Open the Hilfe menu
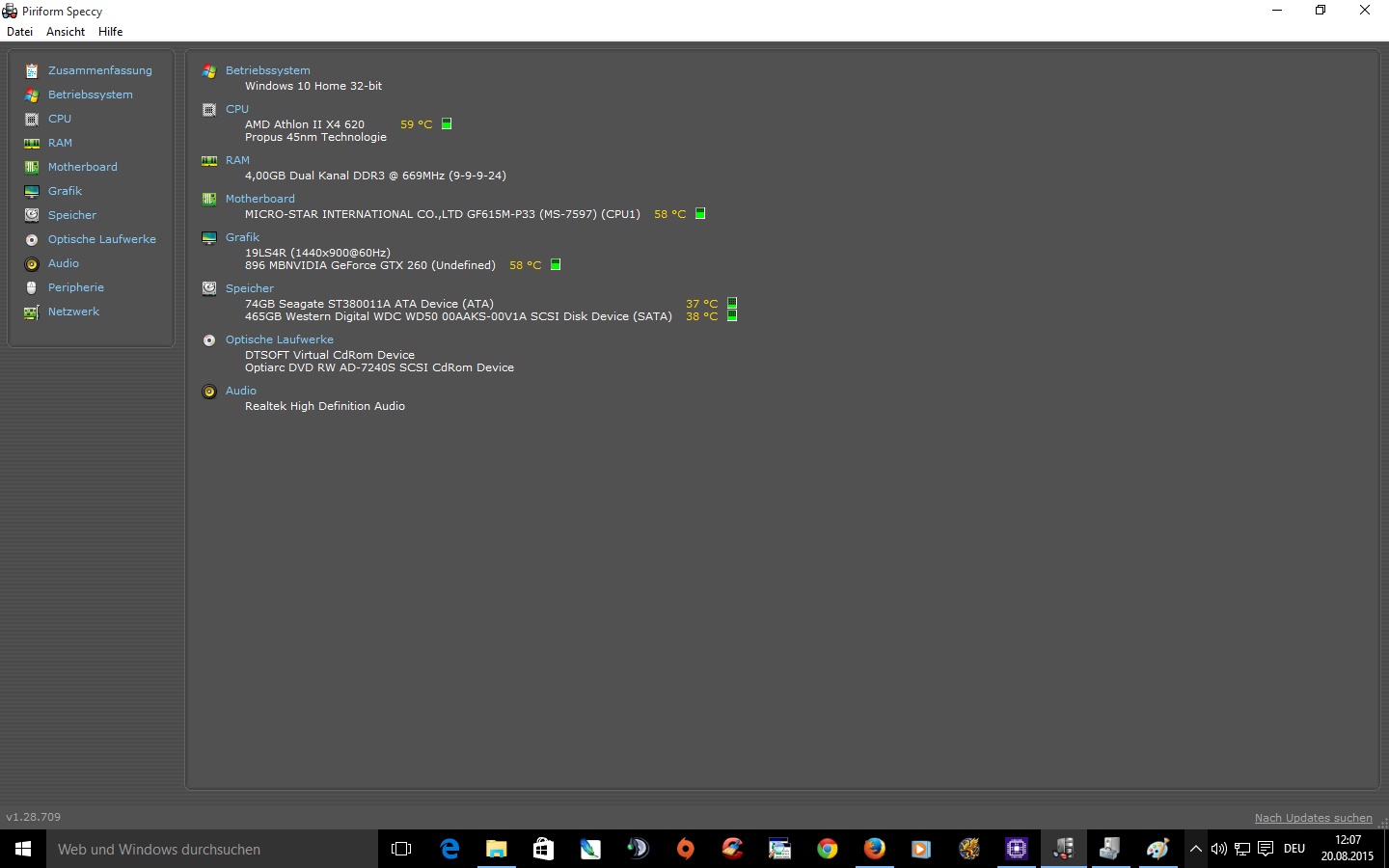 [x=111, y=32]
